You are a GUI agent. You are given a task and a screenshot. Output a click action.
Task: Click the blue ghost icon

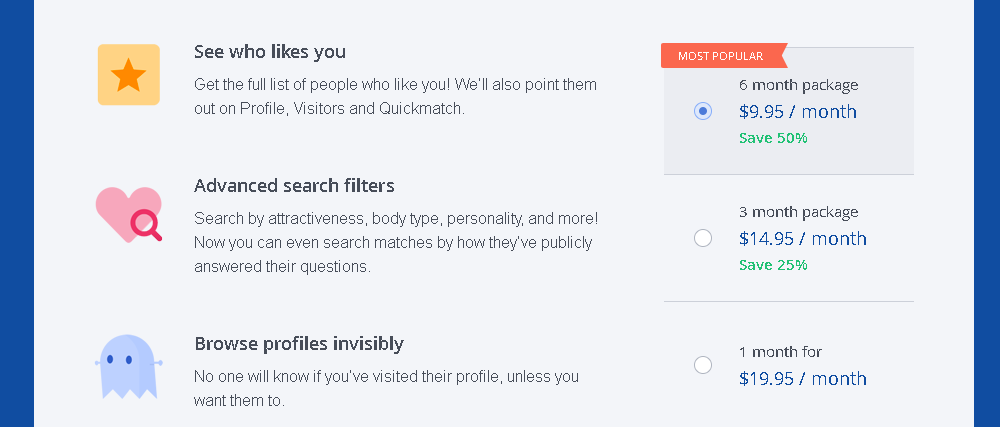[x=129, y=366]
